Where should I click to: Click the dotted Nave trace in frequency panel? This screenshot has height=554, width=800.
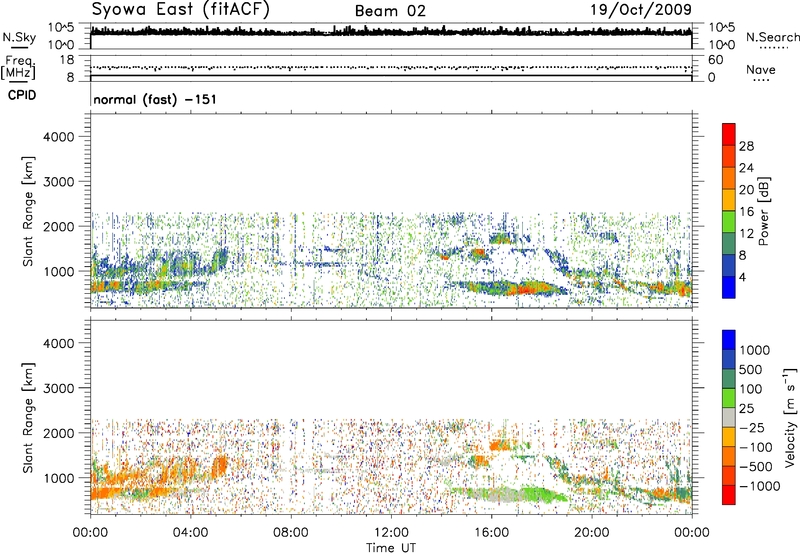[x=391, y=67]
